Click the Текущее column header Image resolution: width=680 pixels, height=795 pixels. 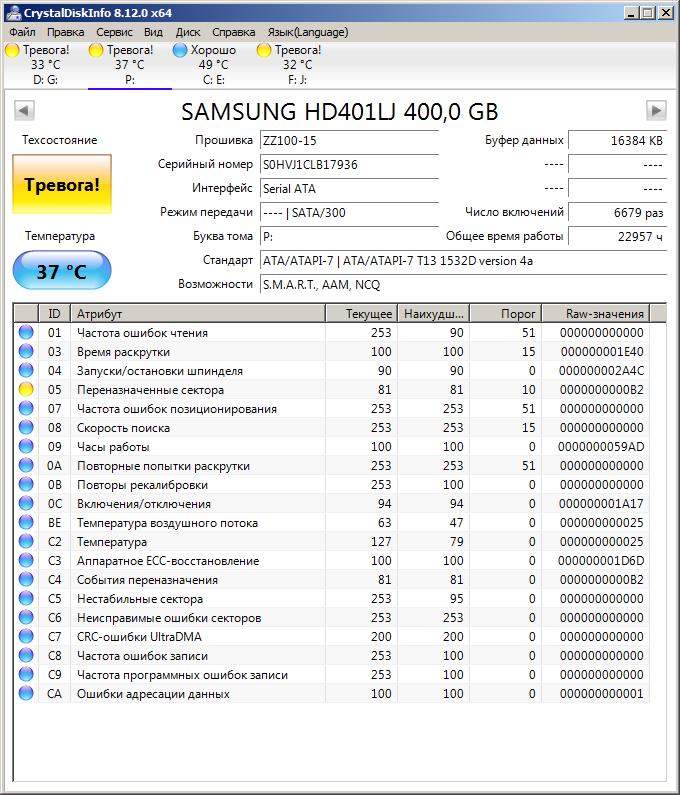[x=361, y=313]
